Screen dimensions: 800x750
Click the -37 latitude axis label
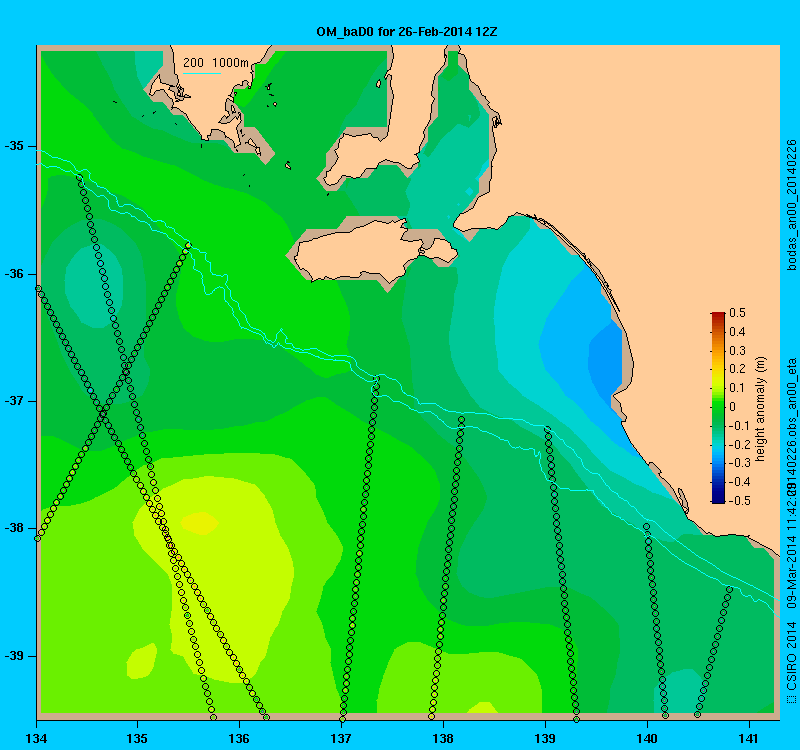click(x=14, y=401)
